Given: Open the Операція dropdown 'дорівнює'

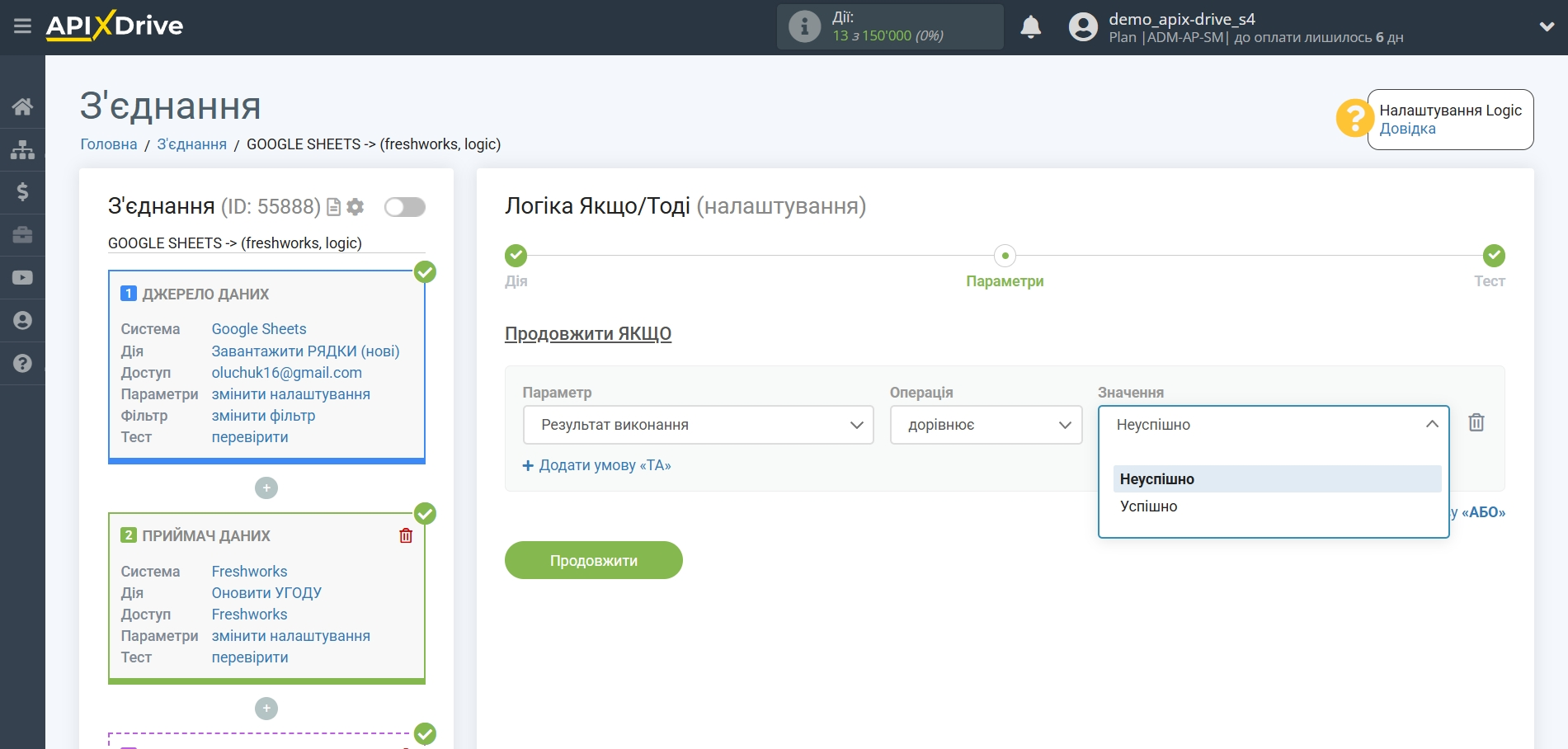Looking at the screenshot, I should 986,425.
